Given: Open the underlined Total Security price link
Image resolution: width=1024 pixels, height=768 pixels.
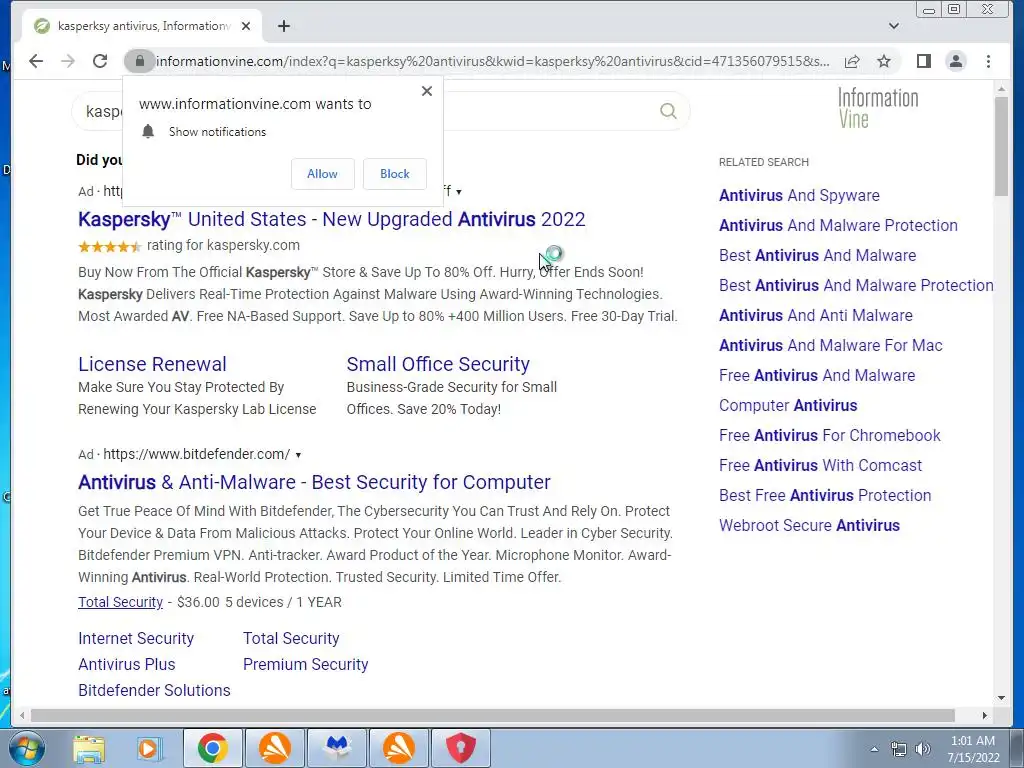Looking at the screenshot, I should 120,602.
